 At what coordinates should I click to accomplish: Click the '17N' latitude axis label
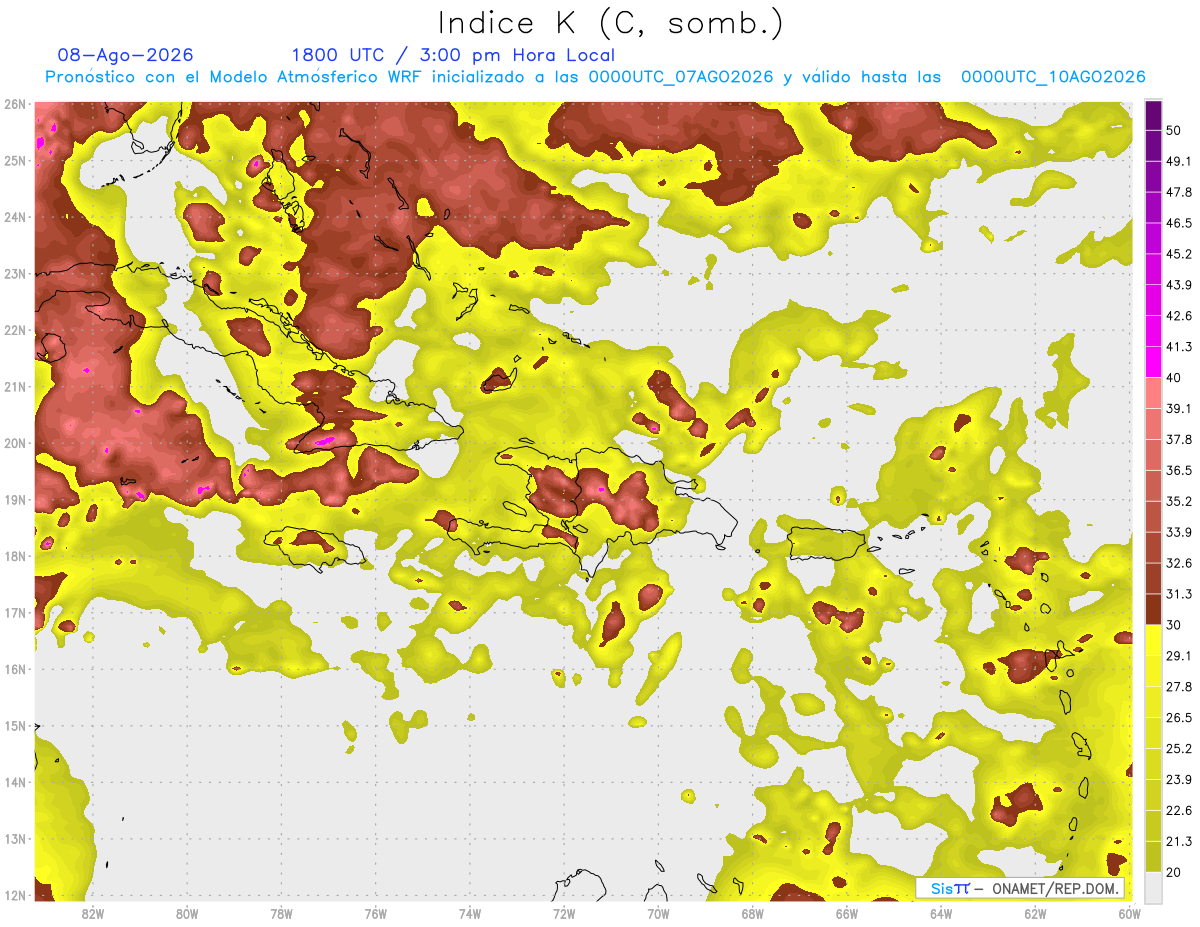tap(14, 613)
